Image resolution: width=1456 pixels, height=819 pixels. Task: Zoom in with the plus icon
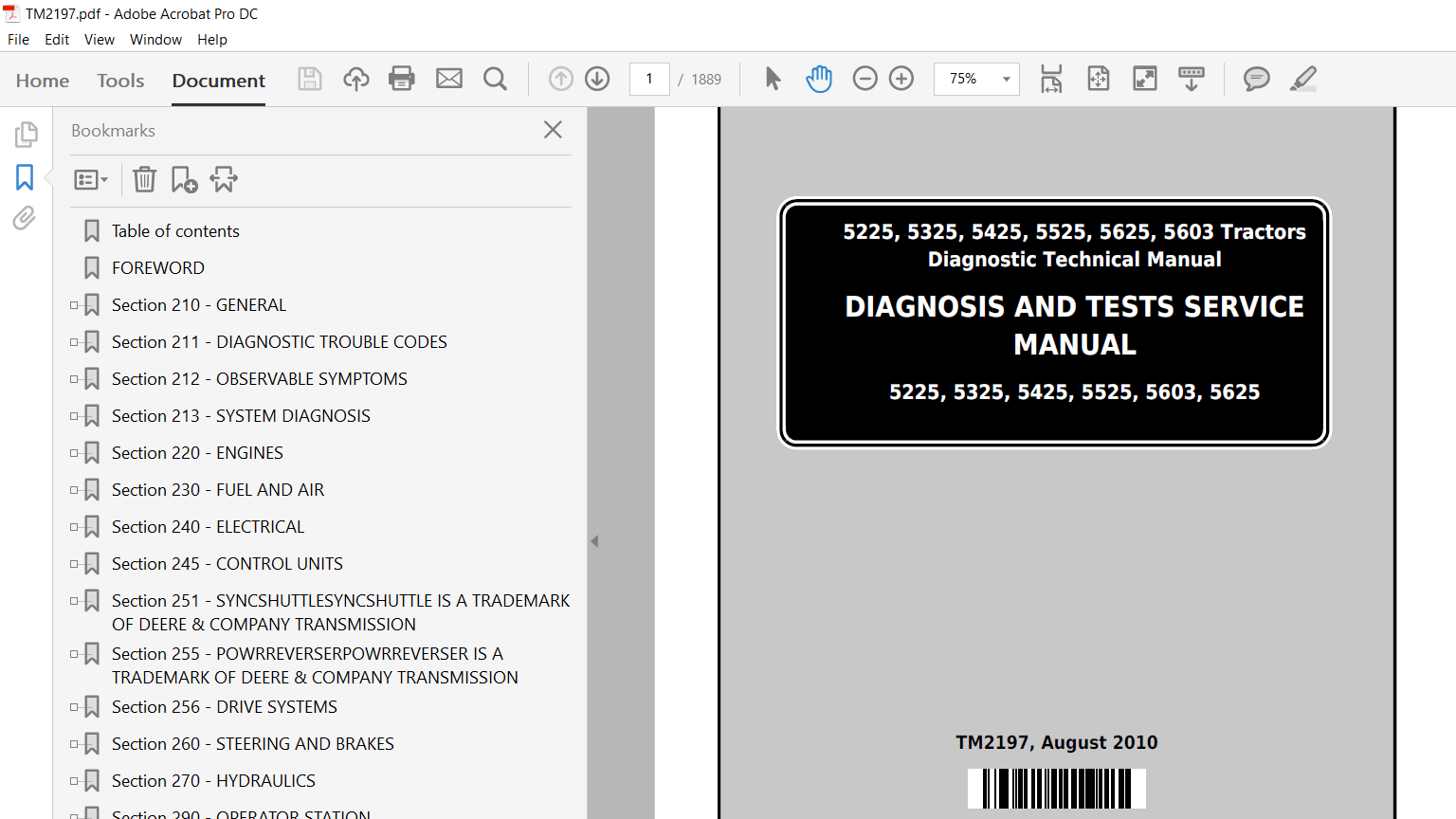901,79
